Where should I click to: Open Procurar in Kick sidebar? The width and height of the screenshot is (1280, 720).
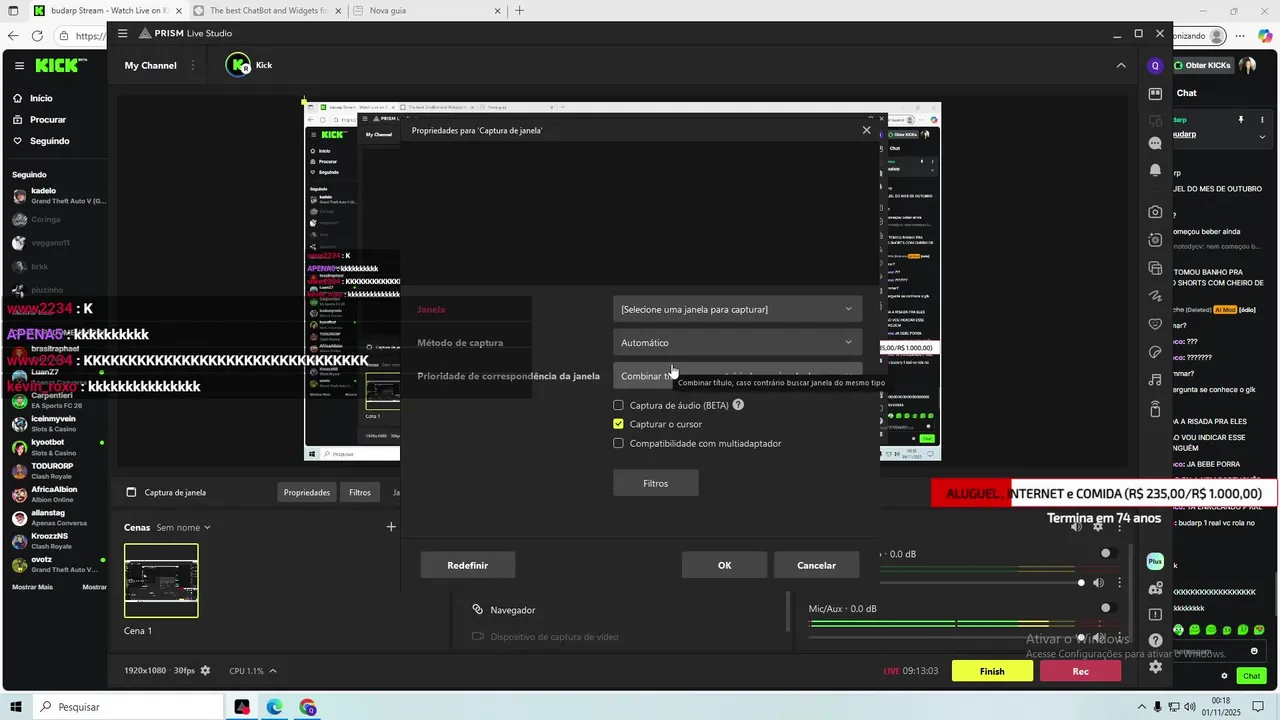tap(48, 119)
